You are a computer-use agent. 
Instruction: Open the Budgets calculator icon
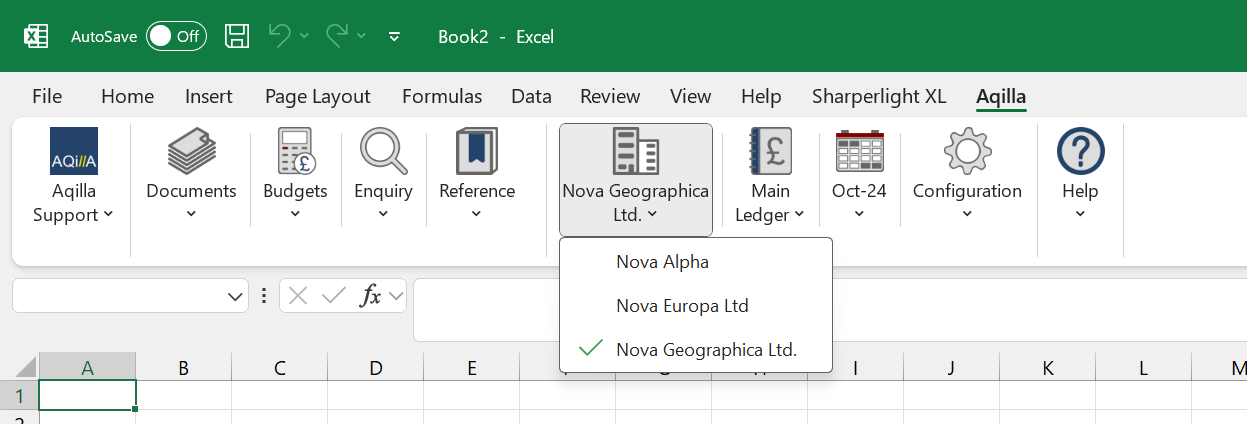tap(295, 152)
